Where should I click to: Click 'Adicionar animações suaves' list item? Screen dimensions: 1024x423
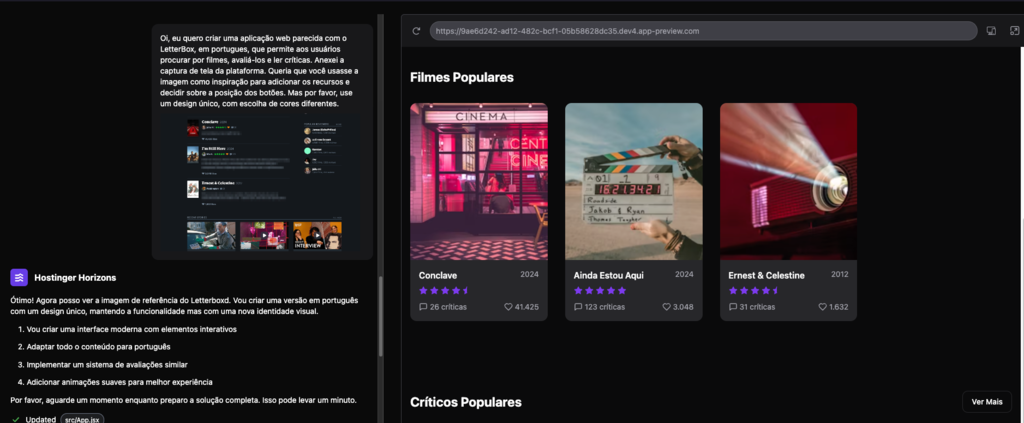120,382
